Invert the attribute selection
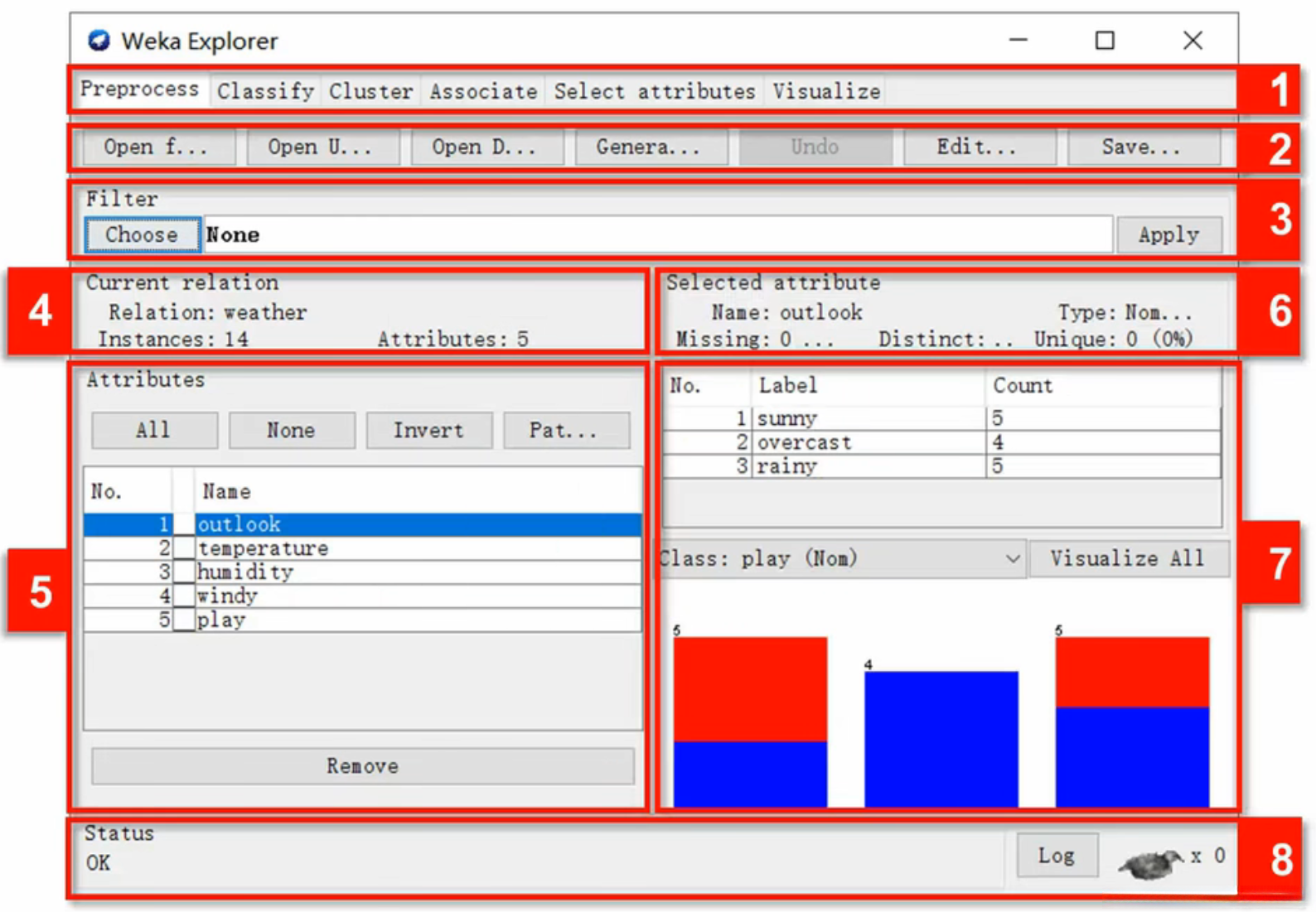The image size is (1316, 912). (x=428, y=431)
